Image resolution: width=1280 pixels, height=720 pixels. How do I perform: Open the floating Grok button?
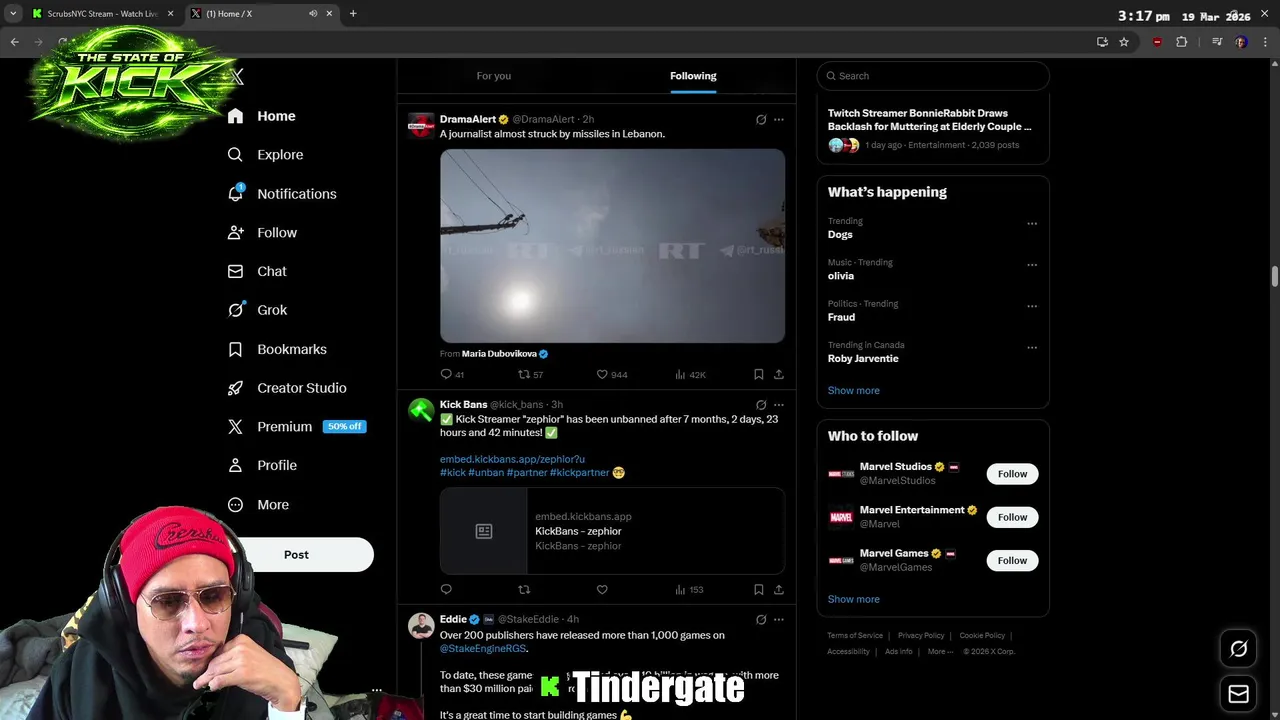pos(1238,649)
